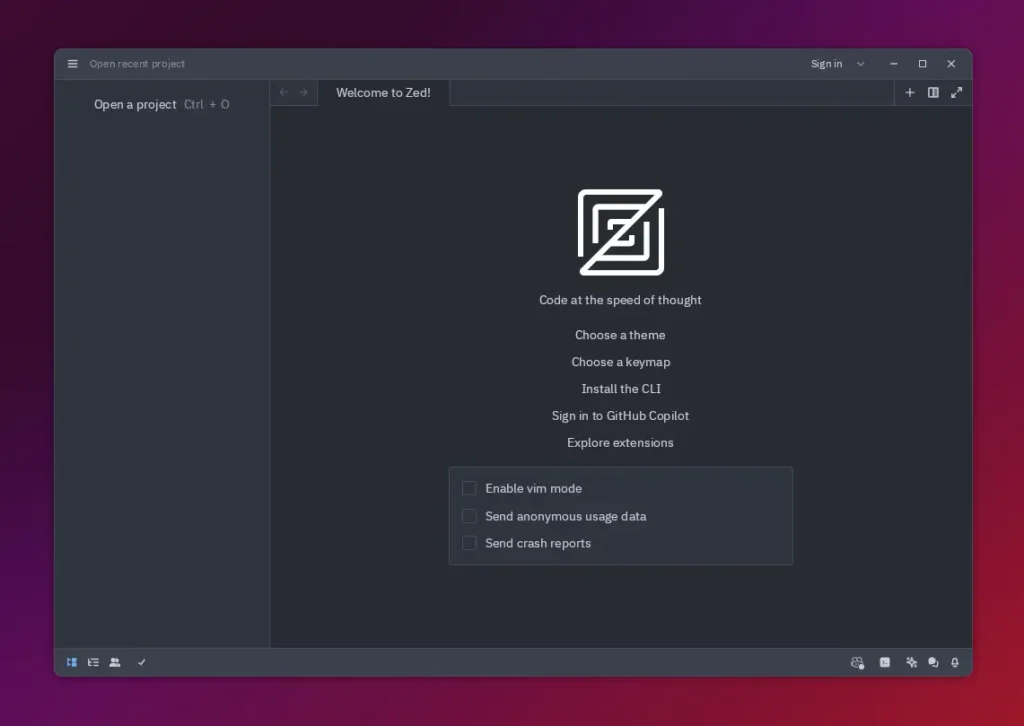Open the hamburger application menu
Image resolution: width=1024 pixels, height=726 pixels.
point(72,64)
